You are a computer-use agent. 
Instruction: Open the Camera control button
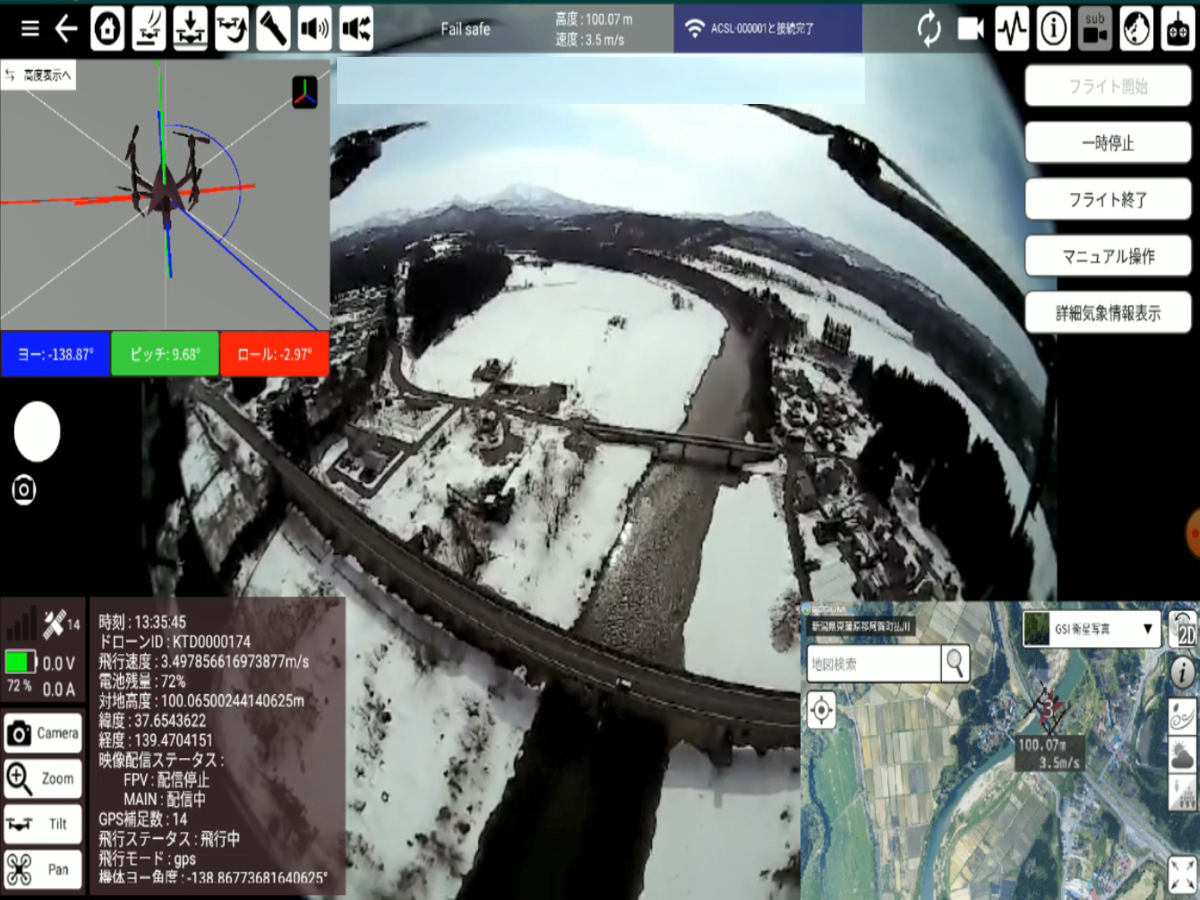(43, 733)
